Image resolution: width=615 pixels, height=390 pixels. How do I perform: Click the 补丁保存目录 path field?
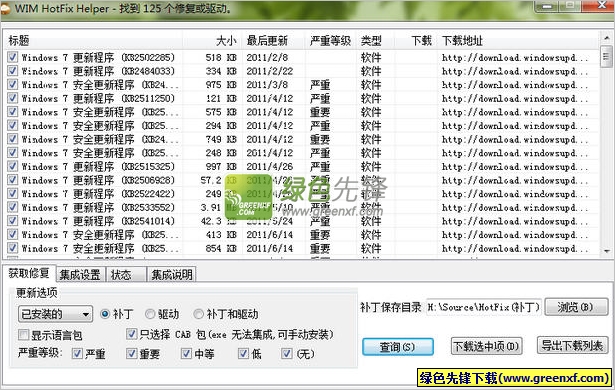tap(483, 307)
